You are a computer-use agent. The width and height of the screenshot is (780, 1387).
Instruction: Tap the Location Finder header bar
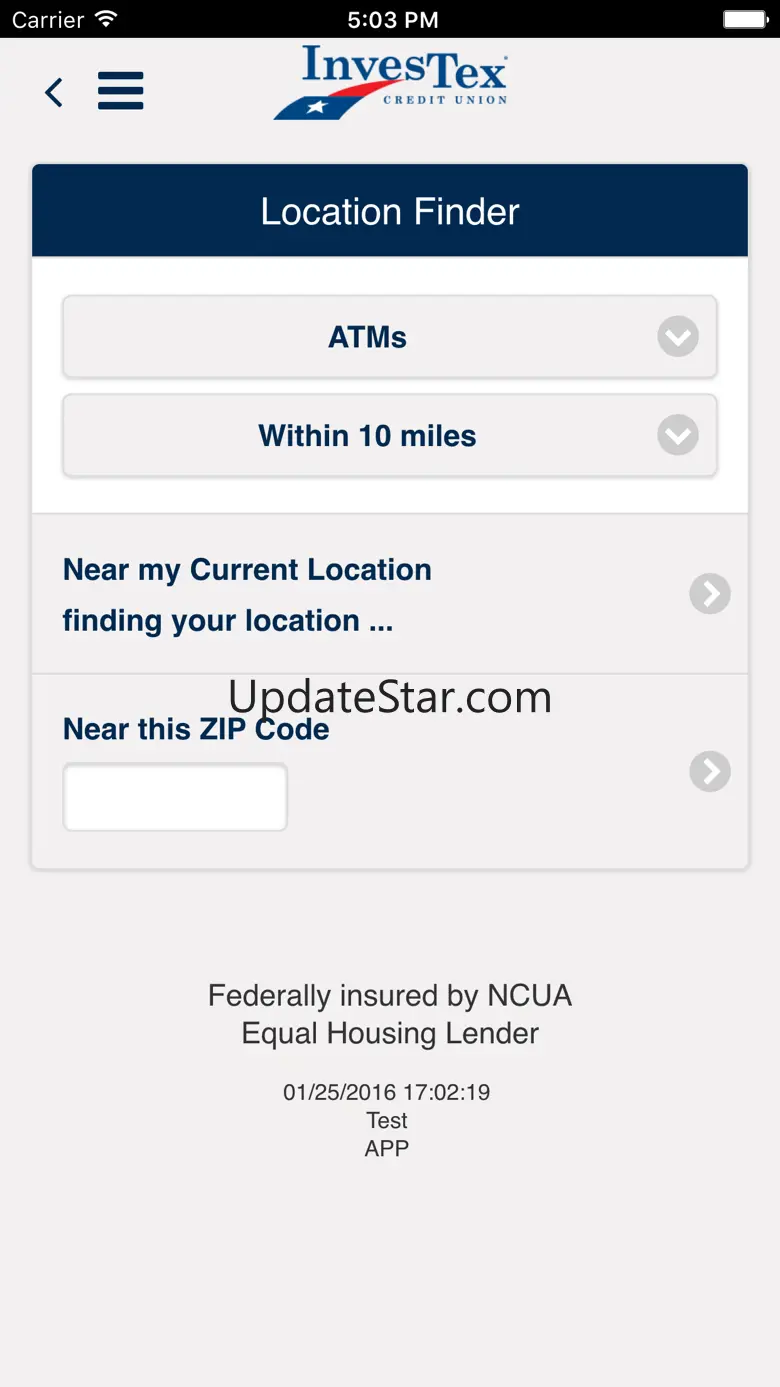click(x=390, y=212)
